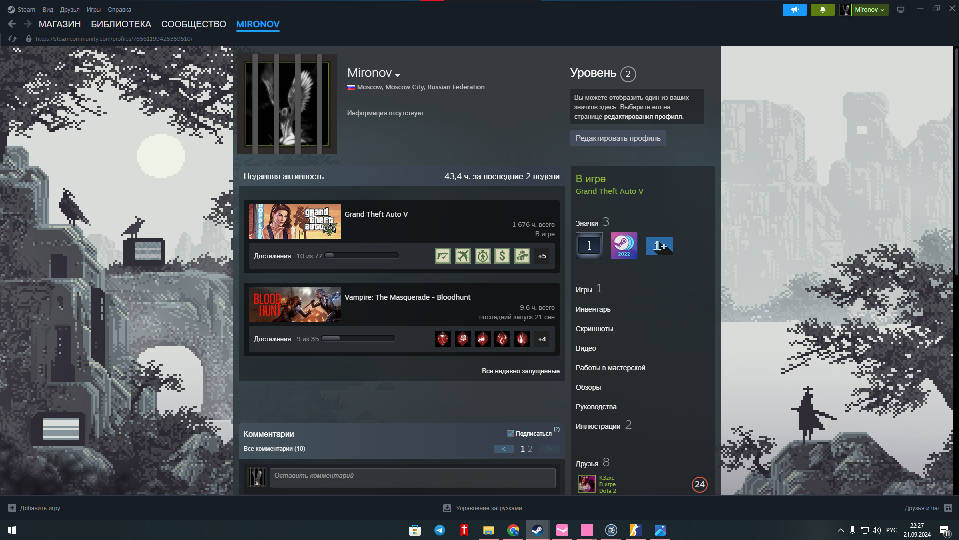Open the Mironov account dropdown in top bar
Screen dimensions: 959x540
tap(870, 10)
